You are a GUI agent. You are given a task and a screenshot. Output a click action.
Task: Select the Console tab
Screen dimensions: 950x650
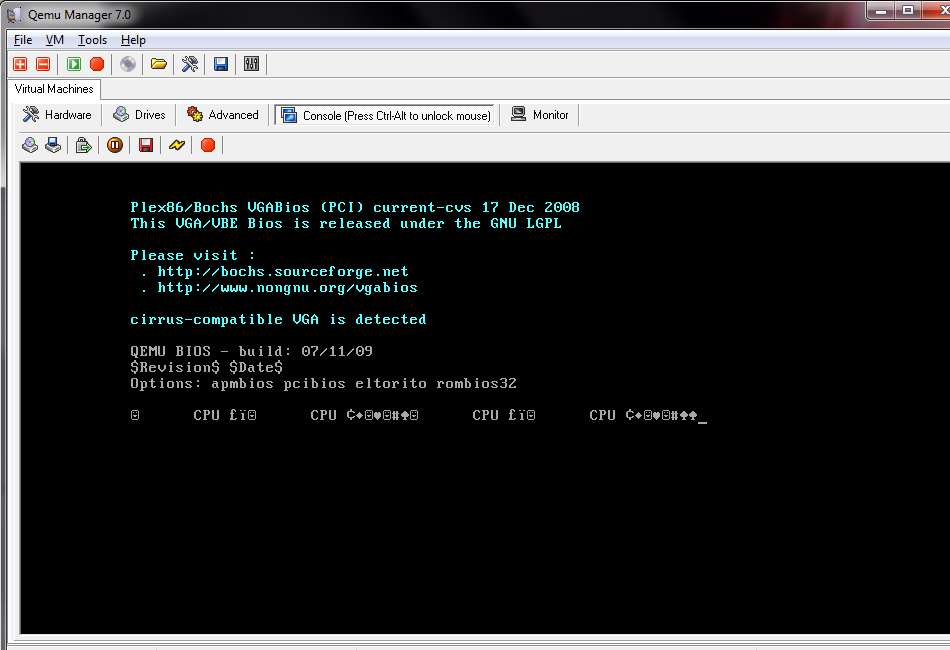pyautogui.click(x=385, y=115)
